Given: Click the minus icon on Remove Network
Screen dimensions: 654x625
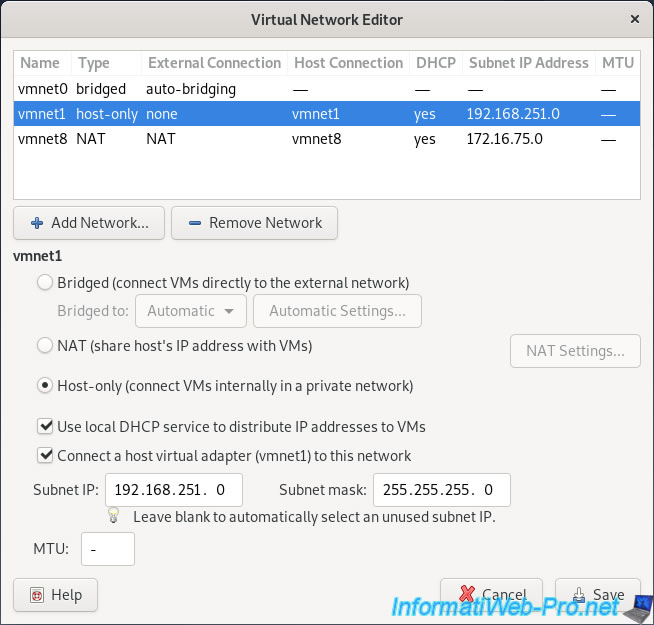Looking at the screenshot, I should coord(194,223).
